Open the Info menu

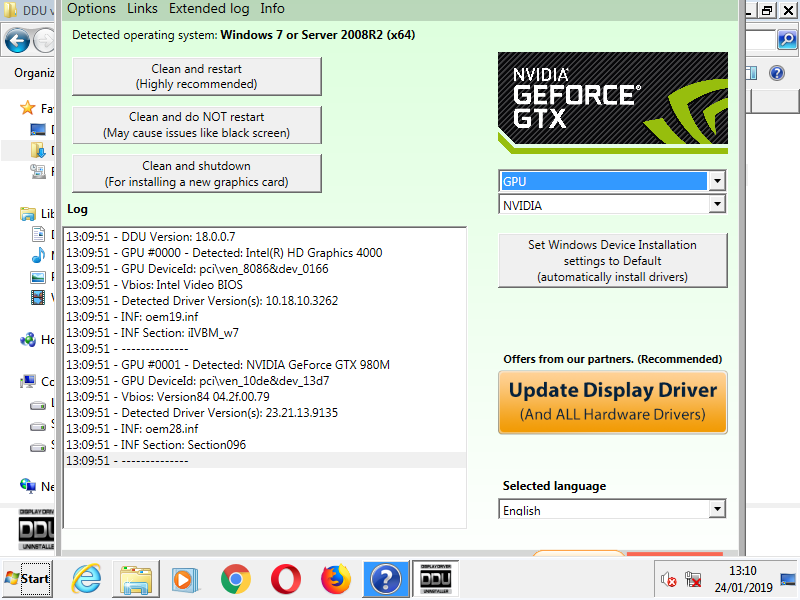tap(272, 9)
